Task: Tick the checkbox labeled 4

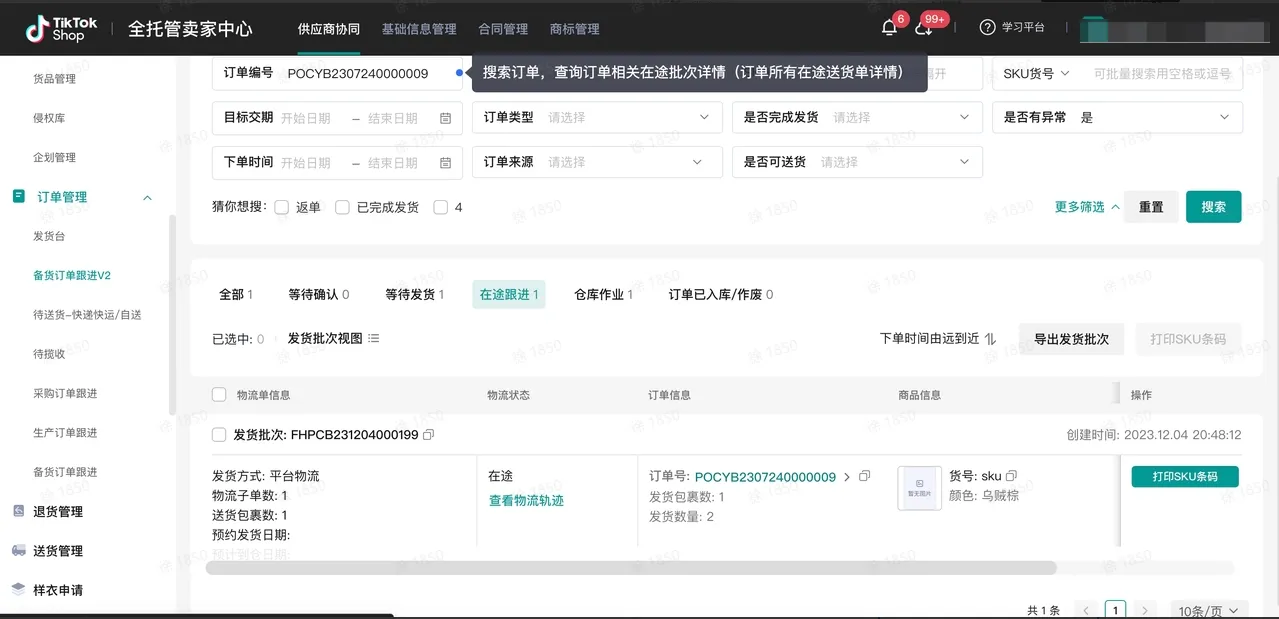Action: click(440, 208)
